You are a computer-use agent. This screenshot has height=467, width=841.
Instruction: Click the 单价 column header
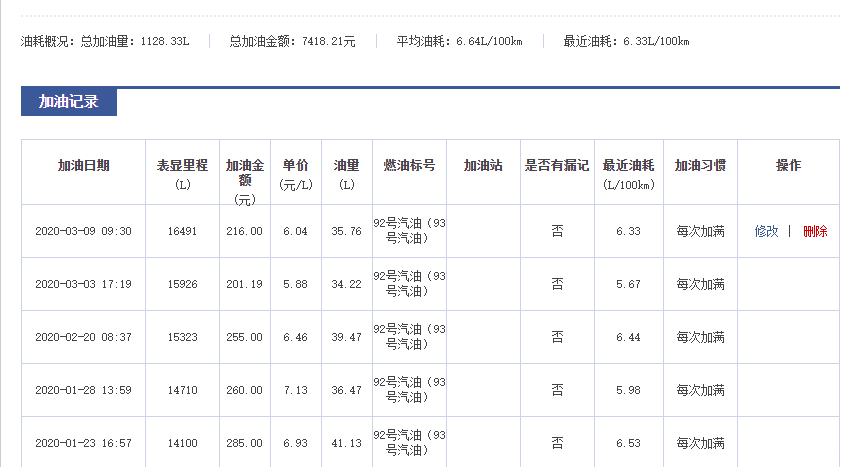point(295,166)
